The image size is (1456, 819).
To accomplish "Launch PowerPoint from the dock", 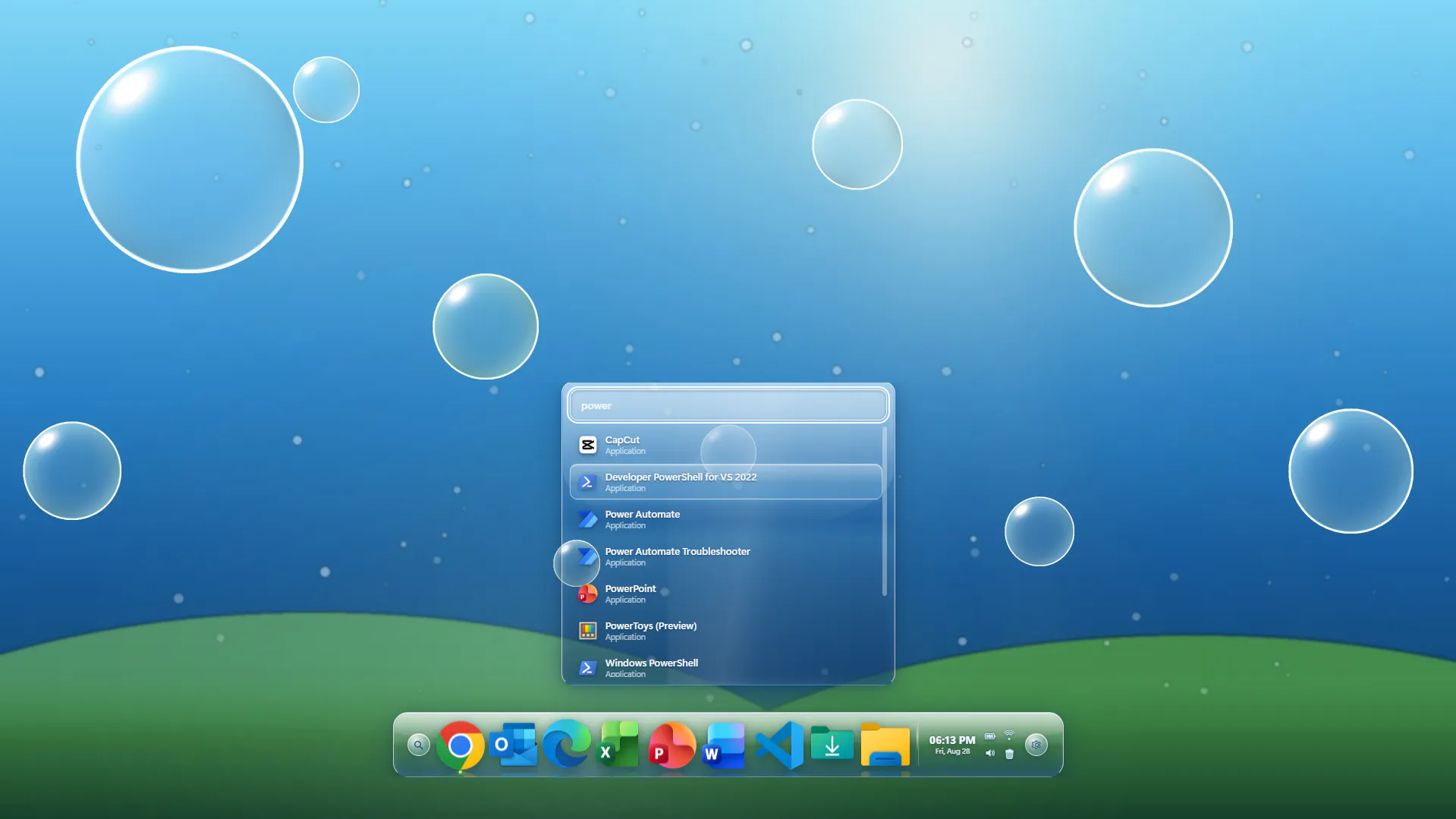I will (672, 745).
